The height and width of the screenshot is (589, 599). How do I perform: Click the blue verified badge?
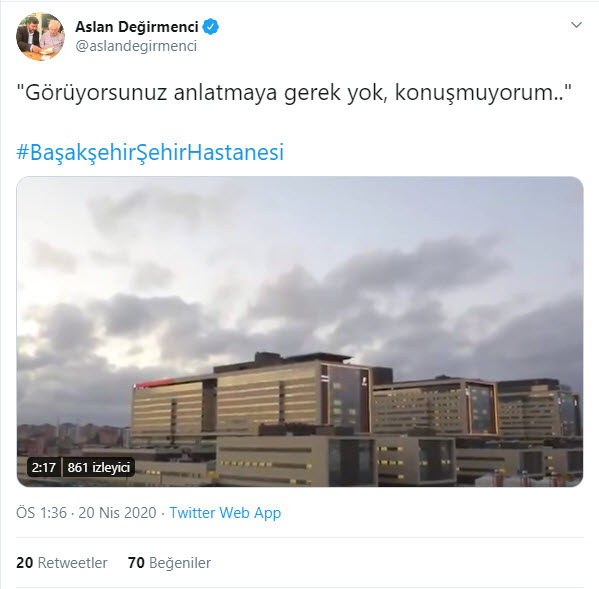coord(210,27)
